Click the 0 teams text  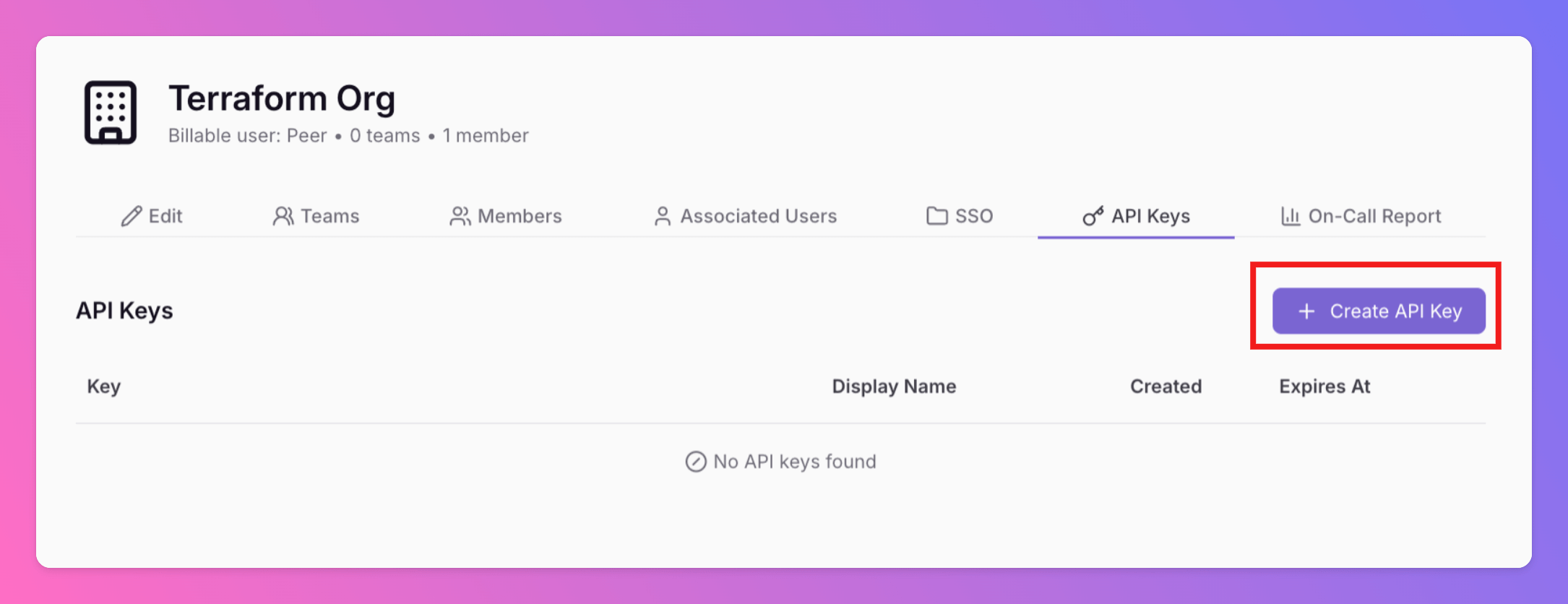point(384,136)
